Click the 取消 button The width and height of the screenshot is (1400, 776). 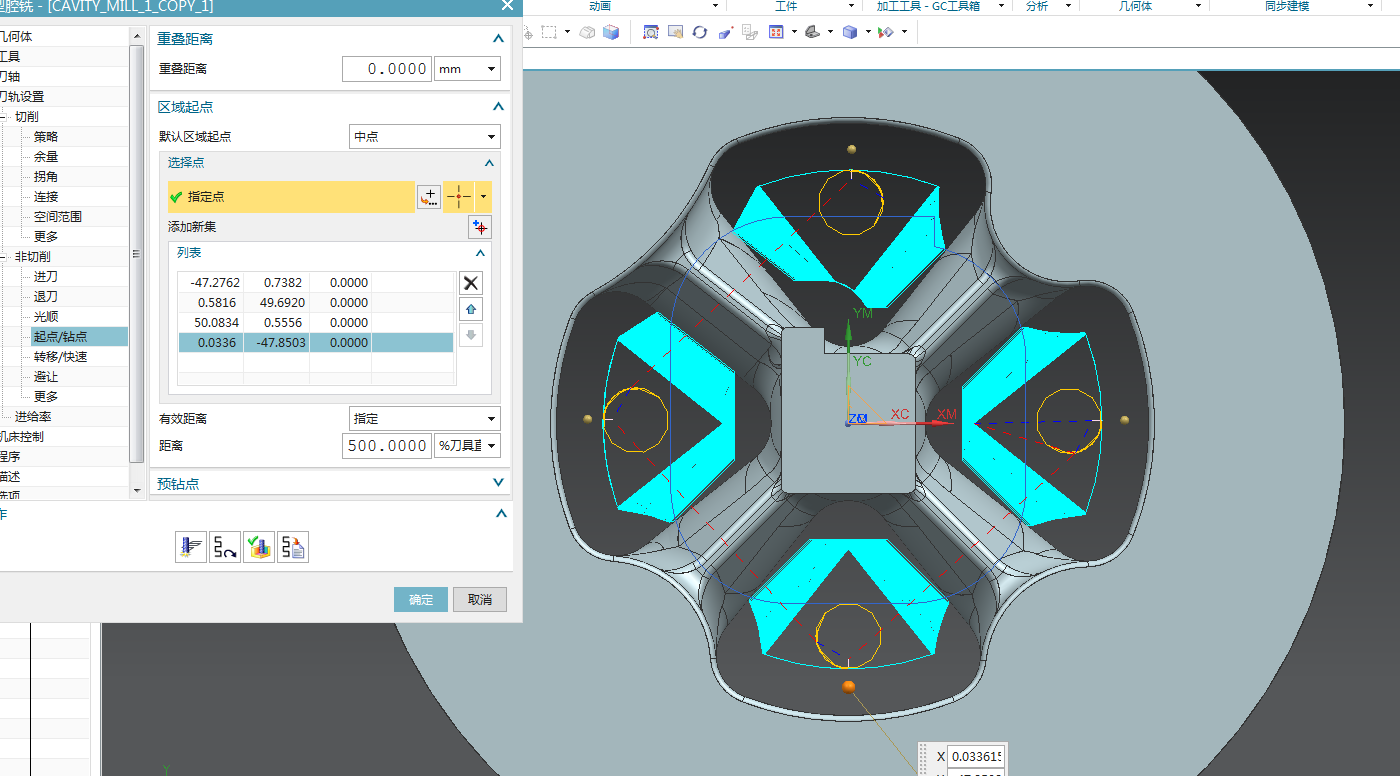point(480,599)
